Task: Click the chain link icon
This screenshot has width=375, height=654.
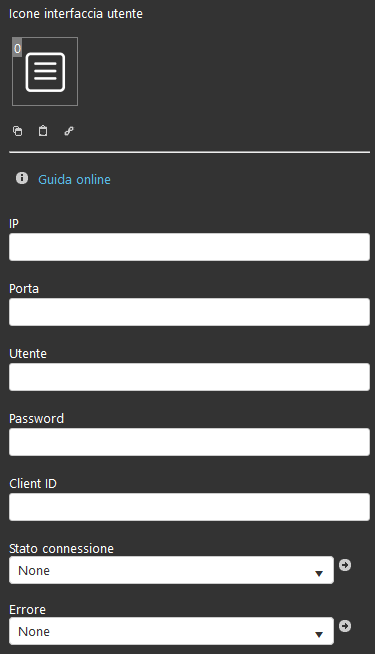Action: 69,131
